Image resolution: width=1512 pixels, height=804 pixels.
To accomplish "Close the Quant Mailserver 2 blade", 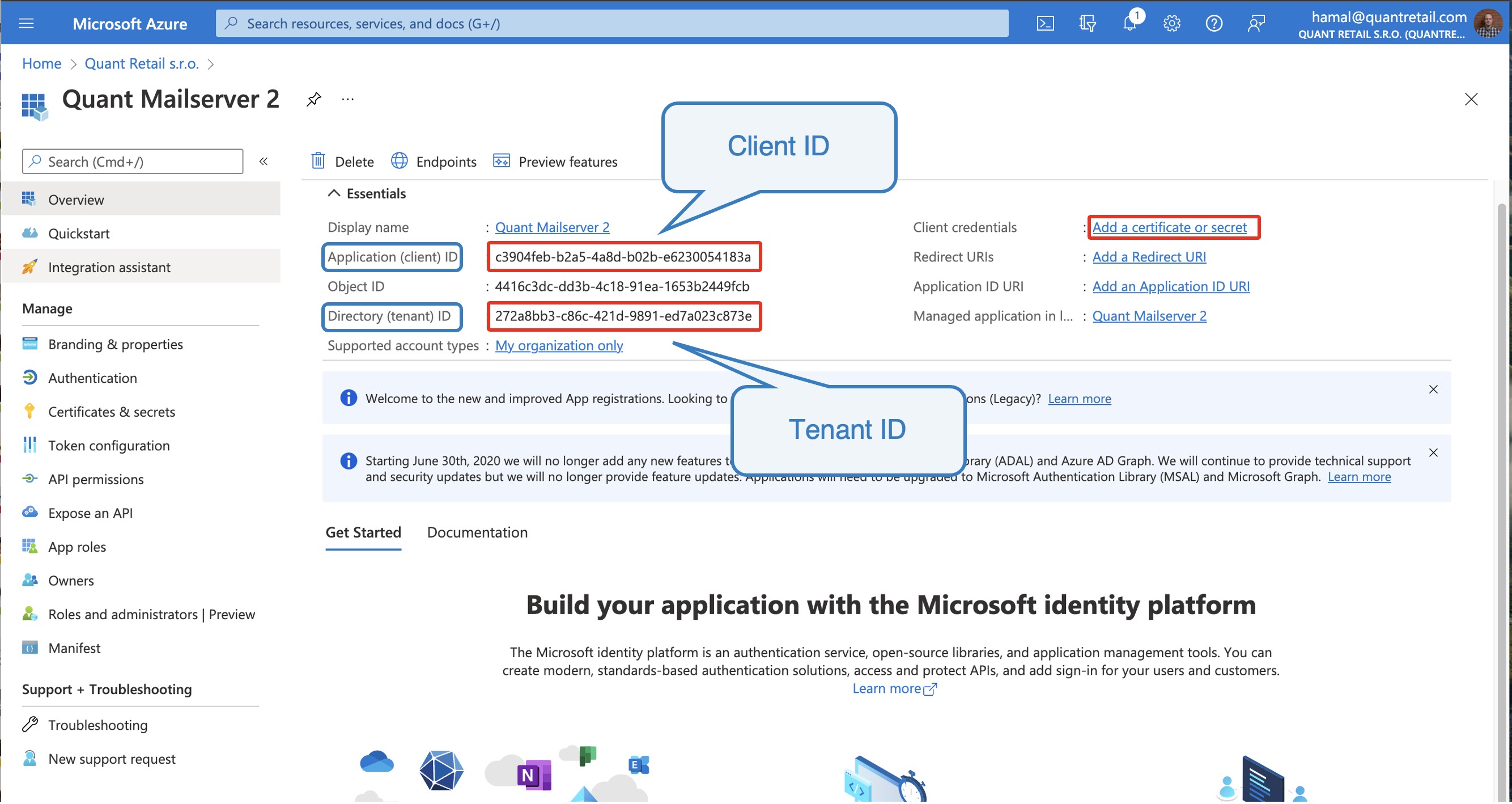I will tap(1471, 99).
